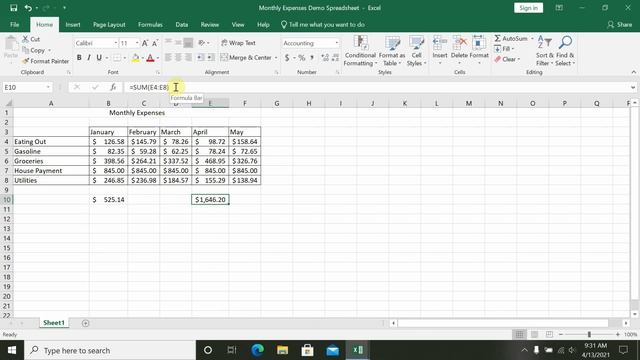Expand the Fill dropdown
This screenshot has width=640, height=360.
[x=513, y=49]
